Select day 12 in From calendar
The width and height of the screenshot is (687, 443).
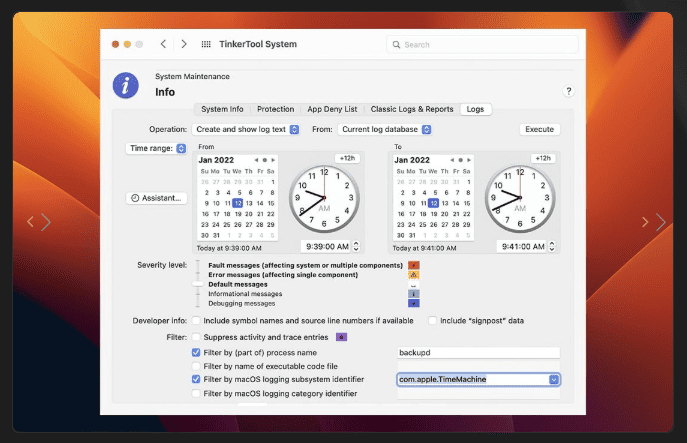click(x=237, y=203)
